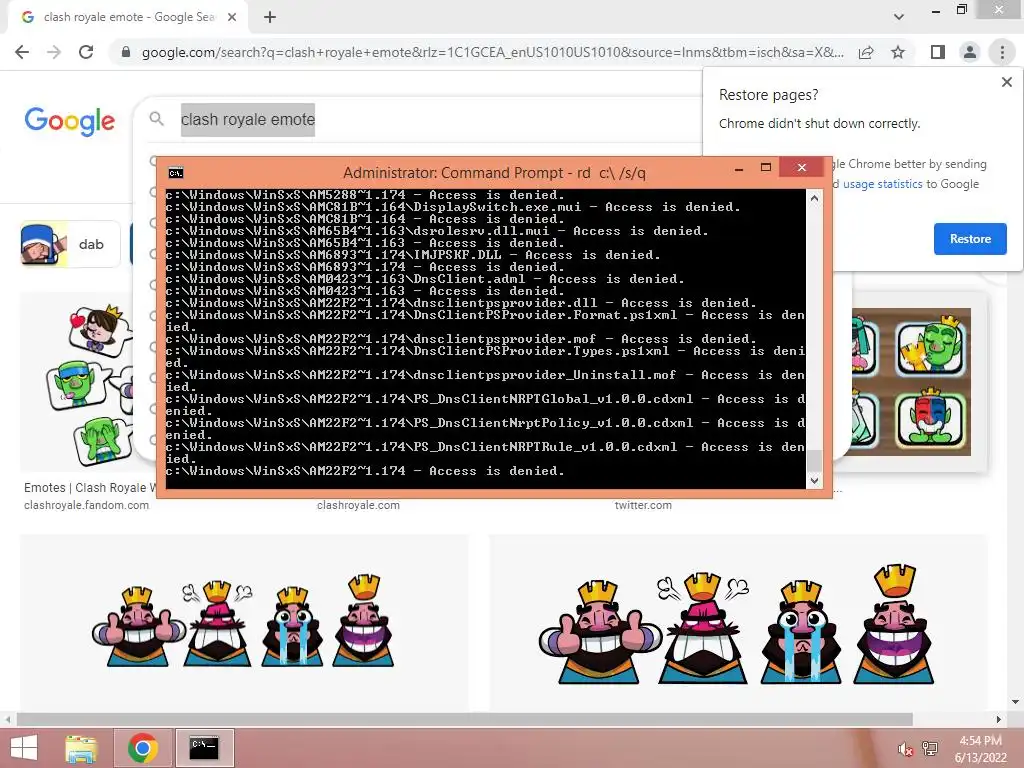Minimize the Command Prompt window
Image resolution: width=1024 pixels, height=768 pixels.
739,168
